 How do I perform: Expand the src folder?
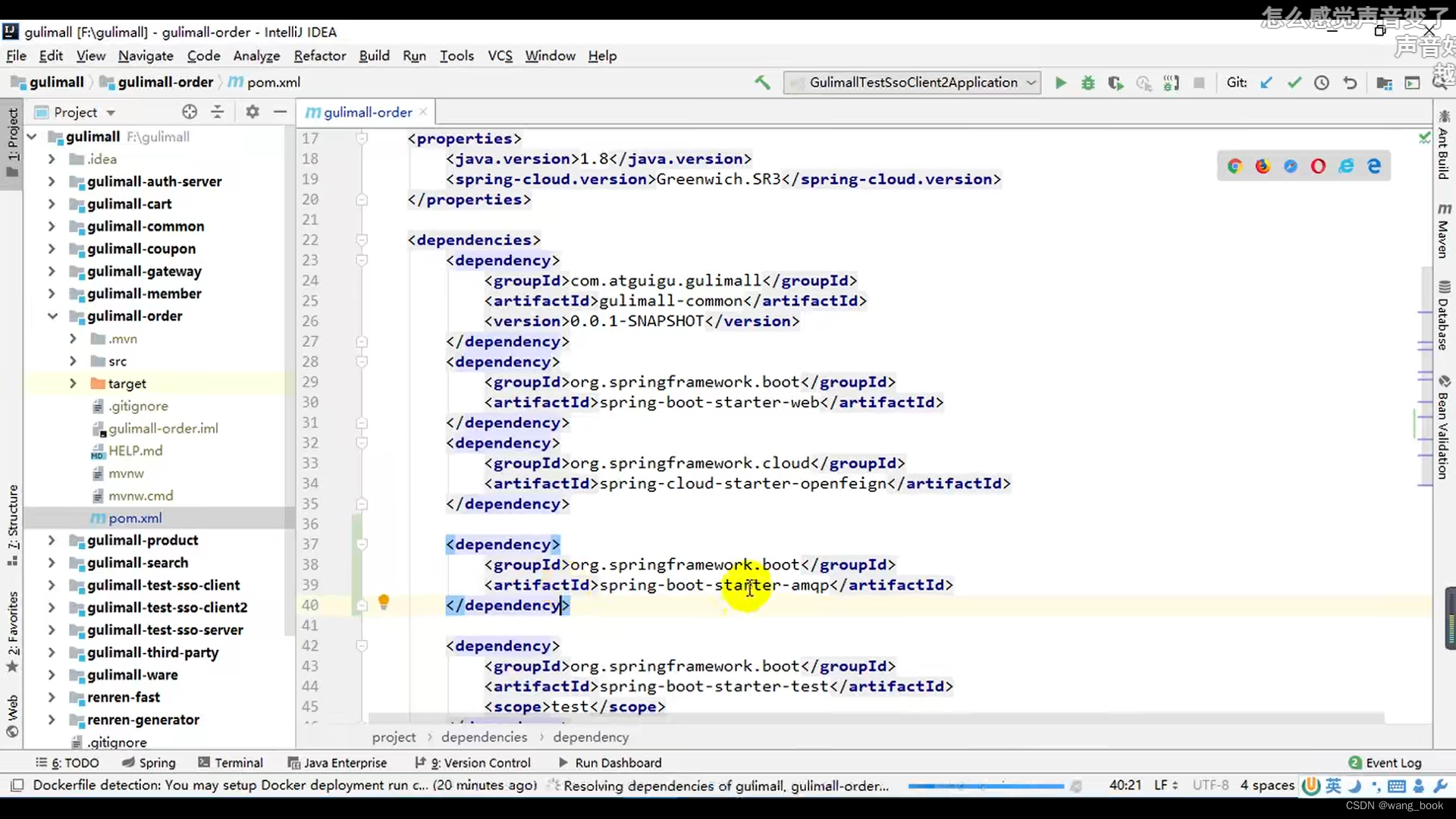(73, 361)
